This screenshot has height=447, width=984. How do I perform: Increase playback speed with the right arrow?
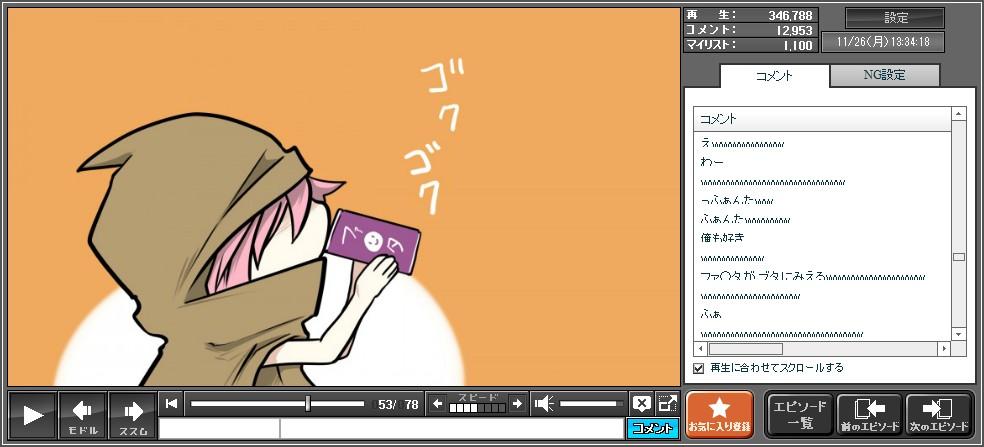coord(516,404)
